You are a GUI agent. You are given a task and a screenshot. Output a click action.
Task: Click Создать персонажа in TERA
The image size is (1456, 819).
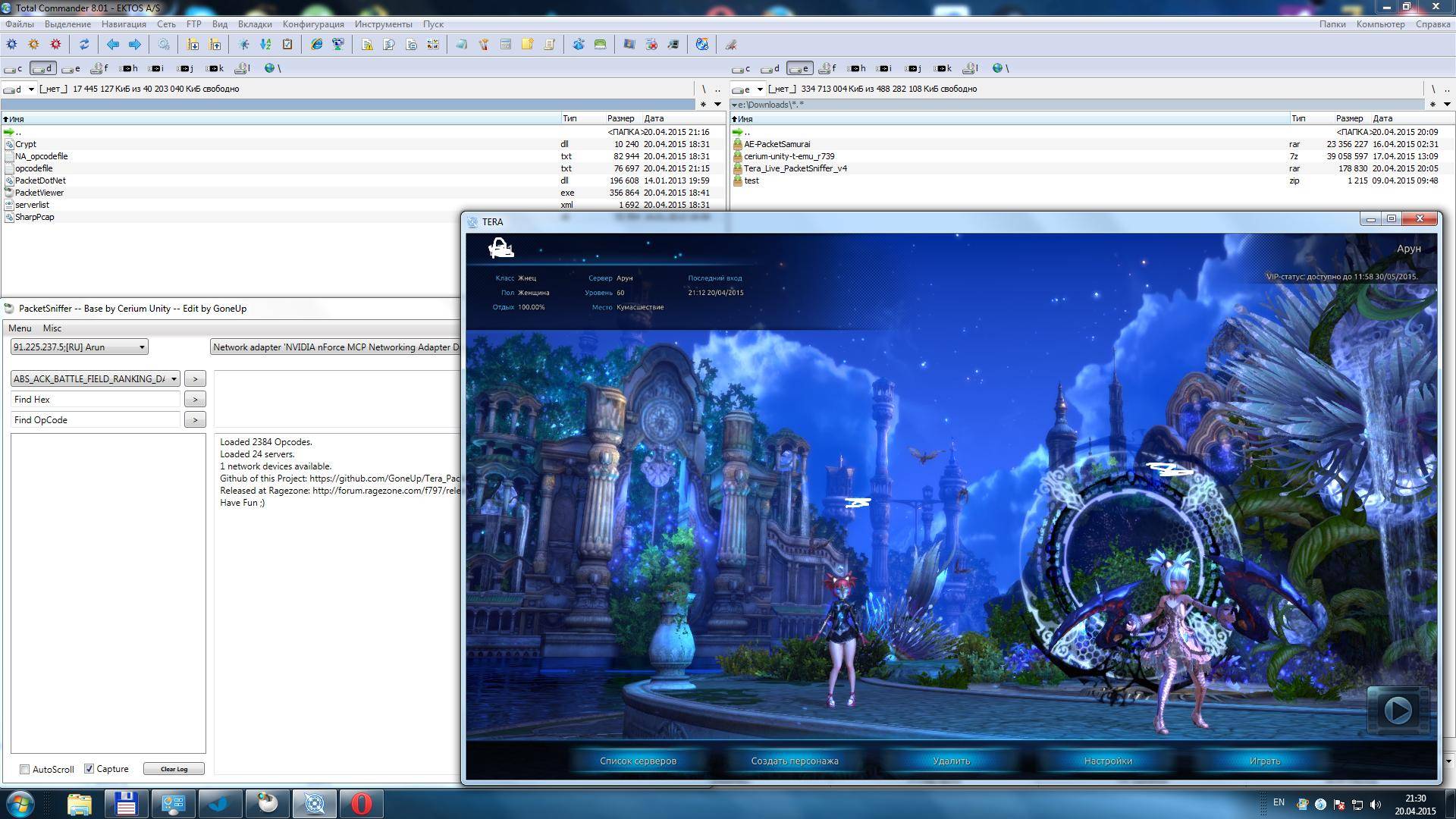point(795,761)
